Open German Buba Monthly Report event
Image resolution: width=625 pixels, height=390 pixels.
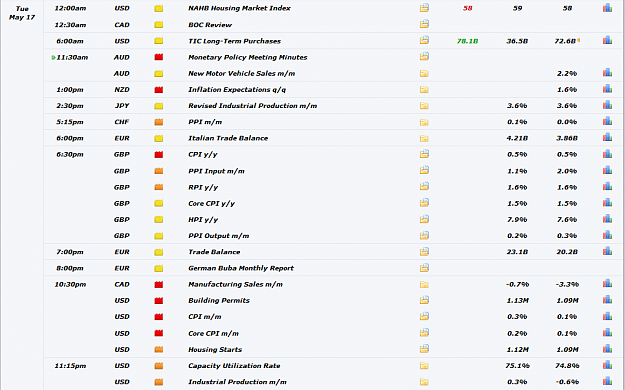click(241, 268)
